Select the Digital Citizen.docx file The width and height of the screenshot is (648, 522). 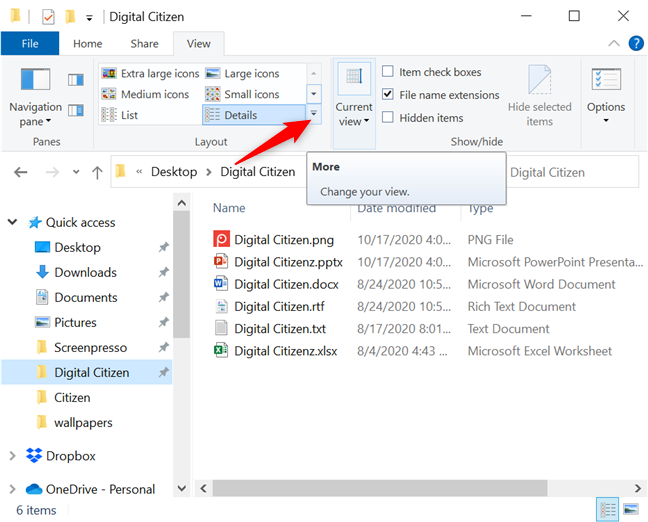[276, 284]
